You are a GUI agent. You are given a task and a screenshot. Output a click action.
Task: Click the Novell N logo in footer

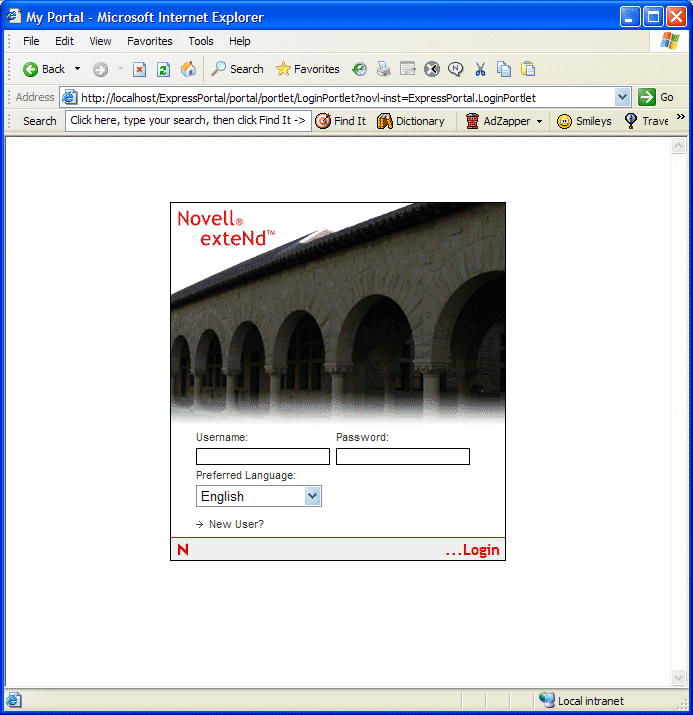click(183, 549)
